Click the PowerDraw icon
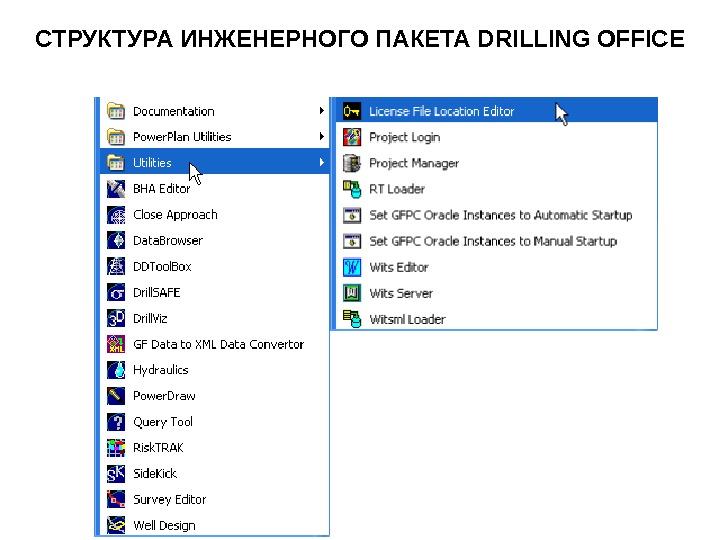The width and height of the screenshot is (720, 540). coord(116,395)
